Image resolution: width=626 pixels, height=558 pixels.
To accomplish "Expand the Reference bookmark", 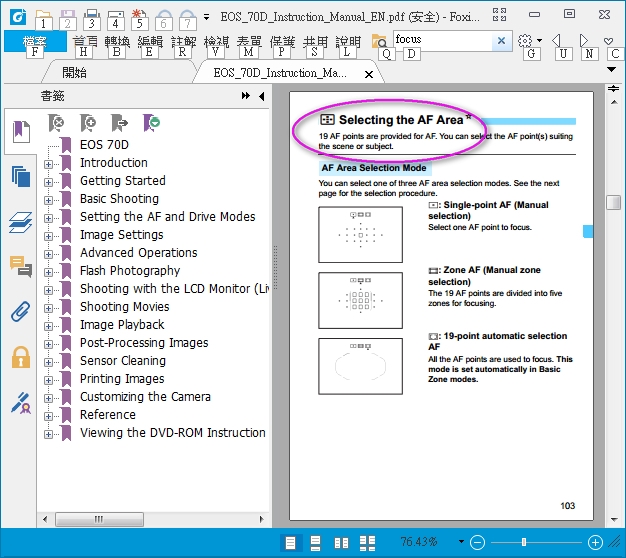I will pyautogui.click(x=48, y=416).
